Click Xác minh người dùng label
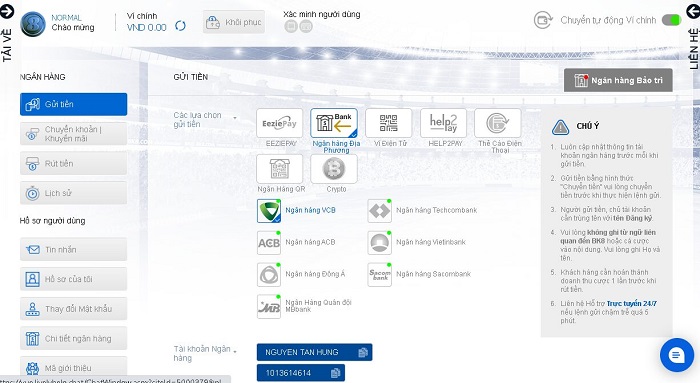This screenshot has height=383, width=700. [321, 14]
